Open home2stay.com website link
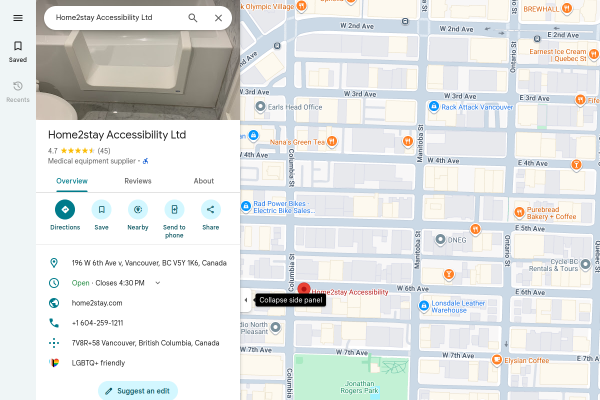This screenshot has height=400, width=600. pos(97,303)
